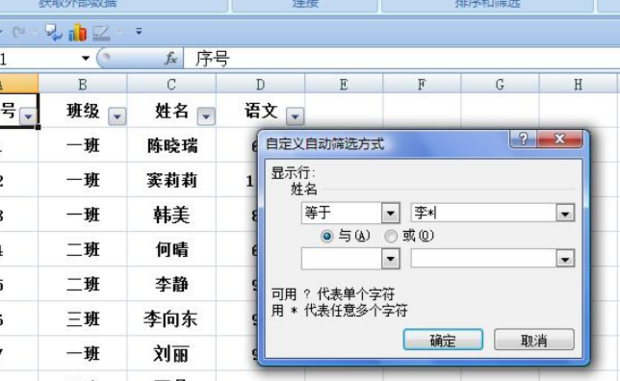Image resolution: width=620 pixels, height=381 pixels.
Task: Select column H header
Action: (578, 84)
